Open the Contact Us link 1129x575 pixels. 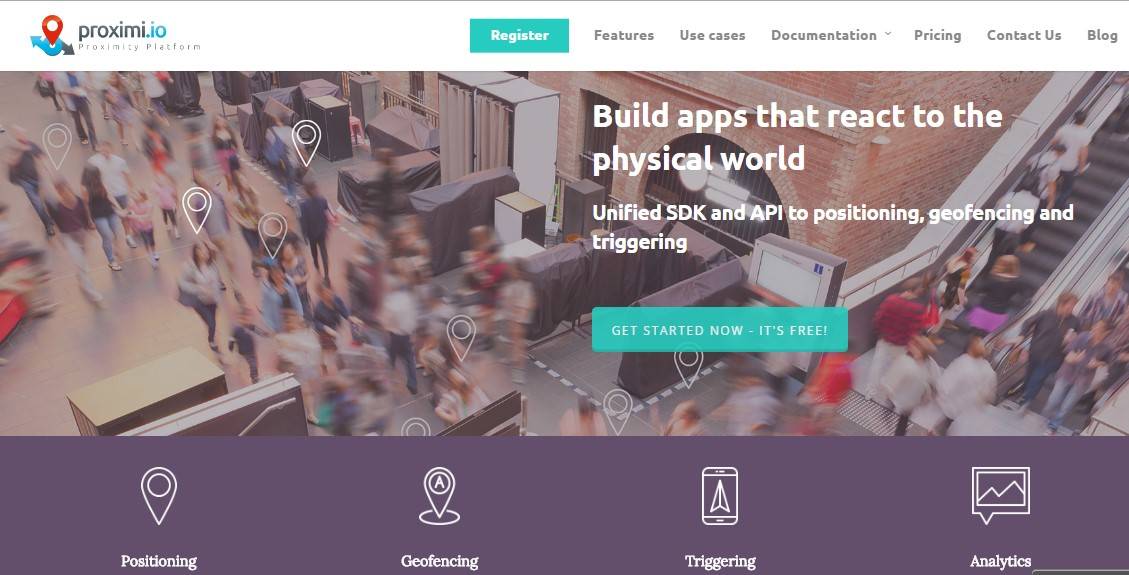coord(1024,35)
